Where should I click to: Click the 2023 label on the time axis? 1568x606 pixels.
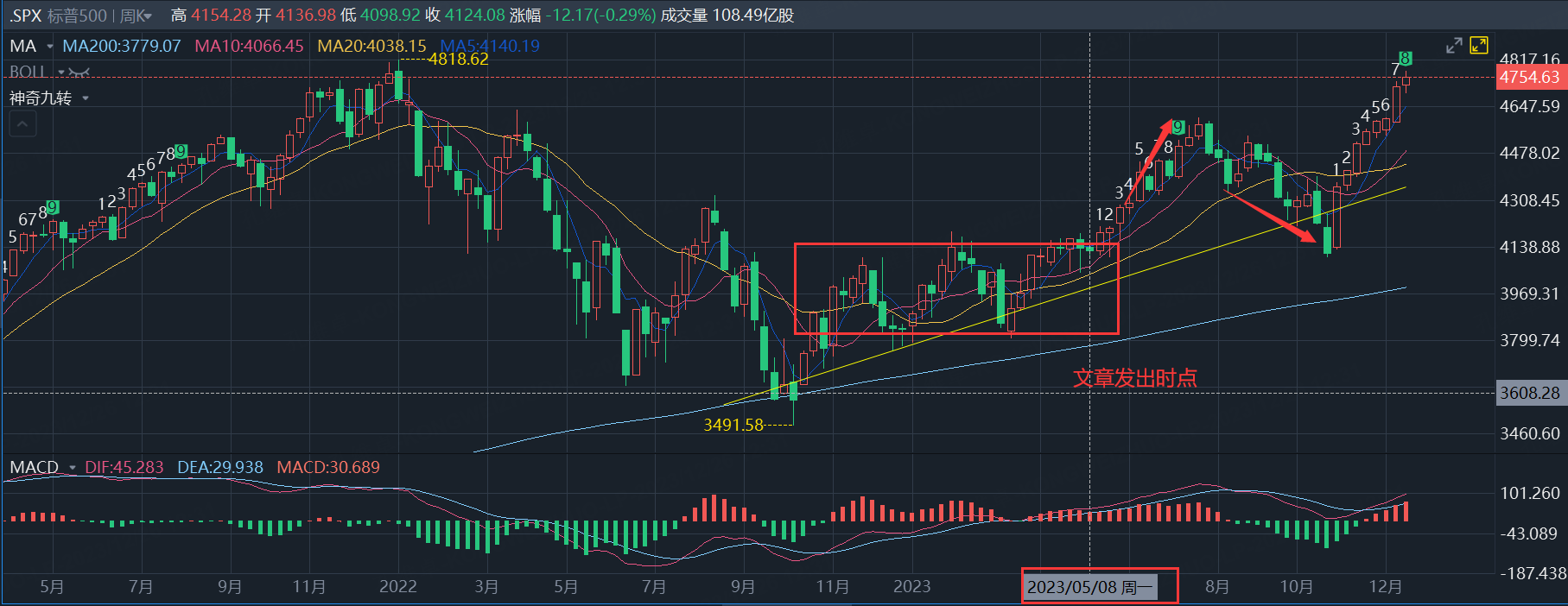(912, 587)
